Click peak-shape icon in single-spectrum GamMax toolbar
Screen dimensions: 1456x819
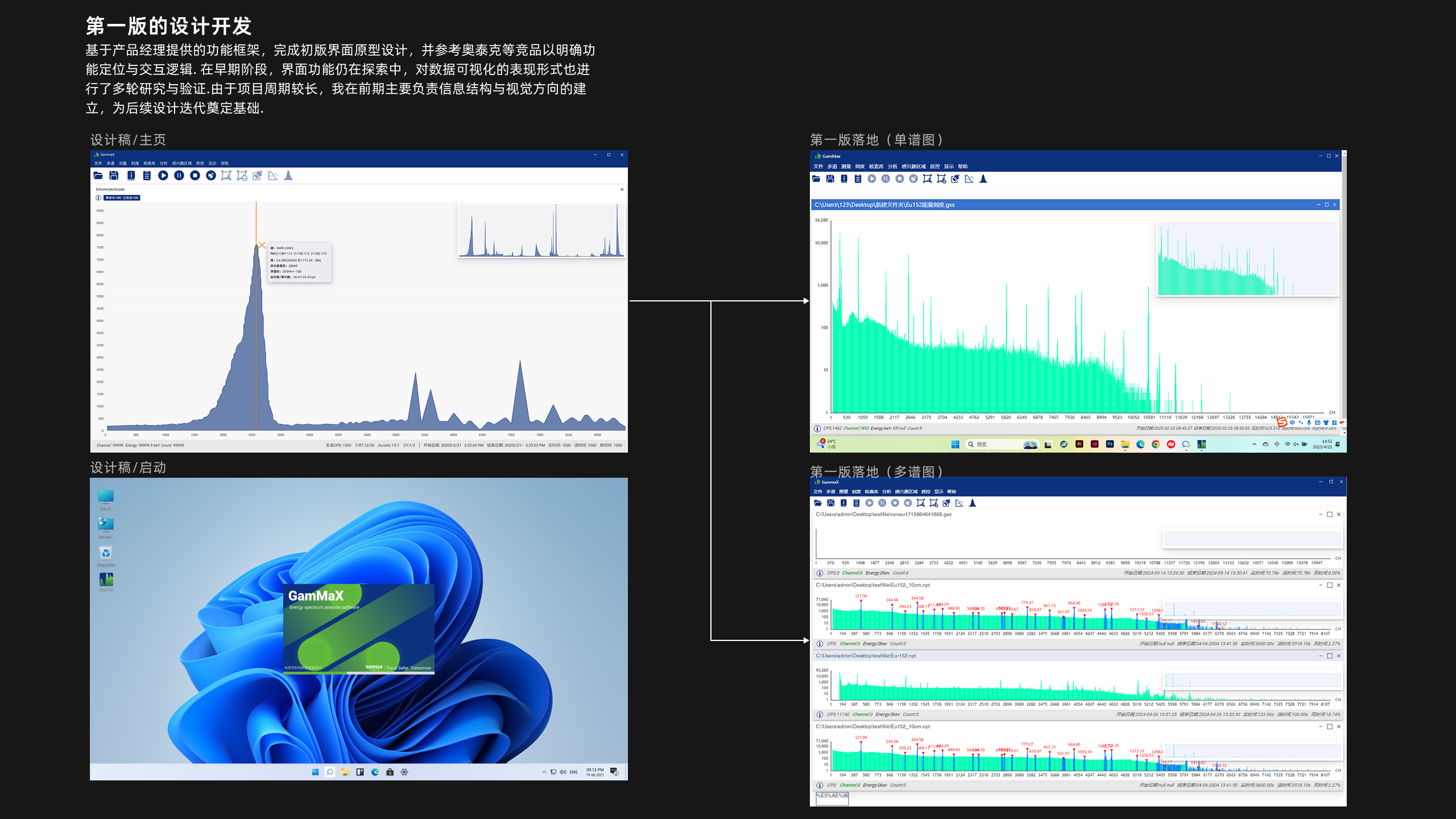click(983, 179)
